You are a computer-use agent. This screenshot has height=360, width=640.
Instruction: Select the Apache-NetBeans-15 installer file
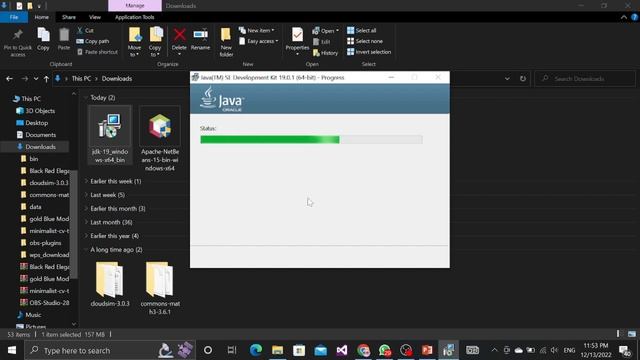tap(160, 139)
